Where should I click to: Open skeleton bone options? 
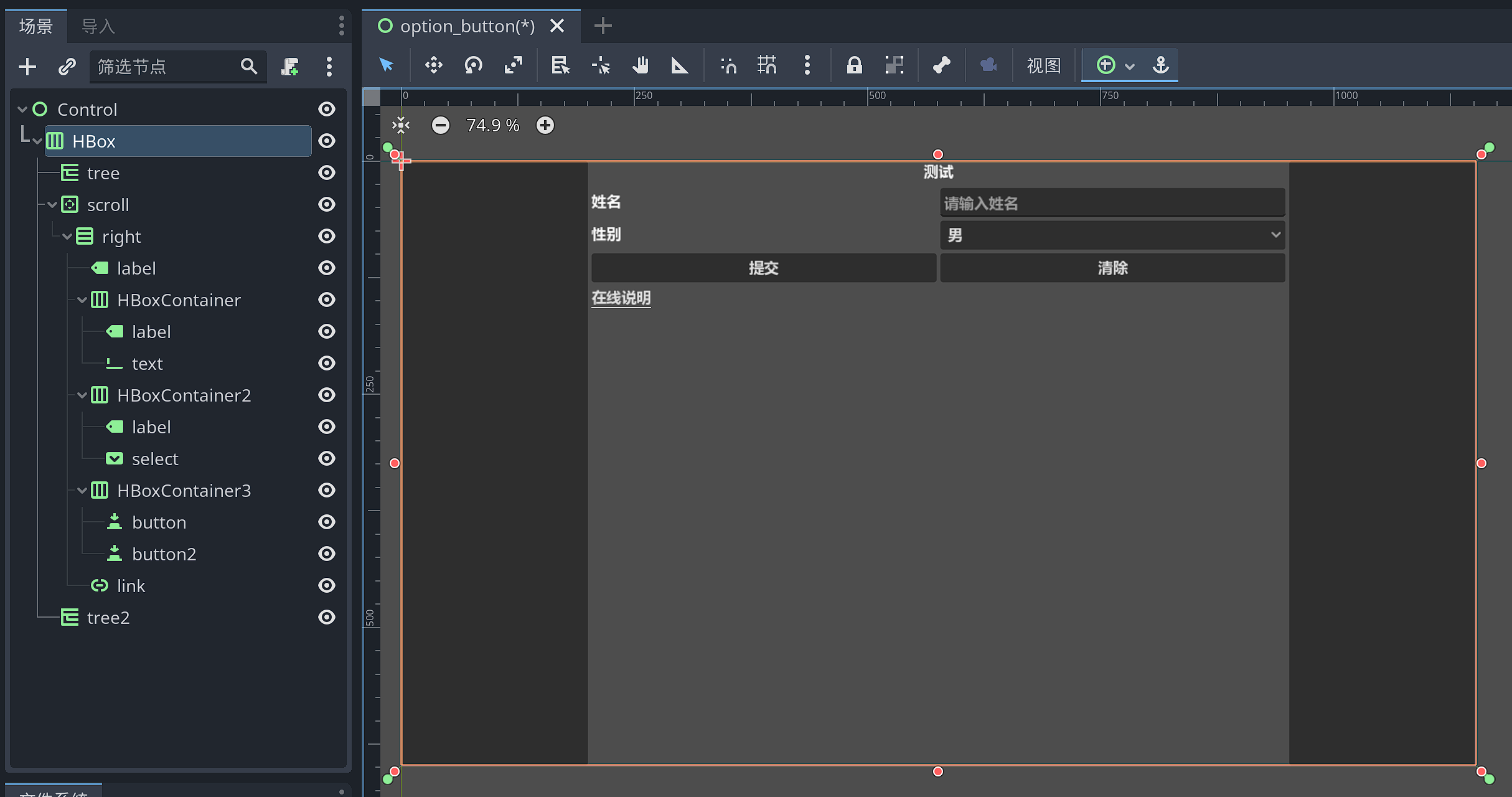tap(941, 65)
